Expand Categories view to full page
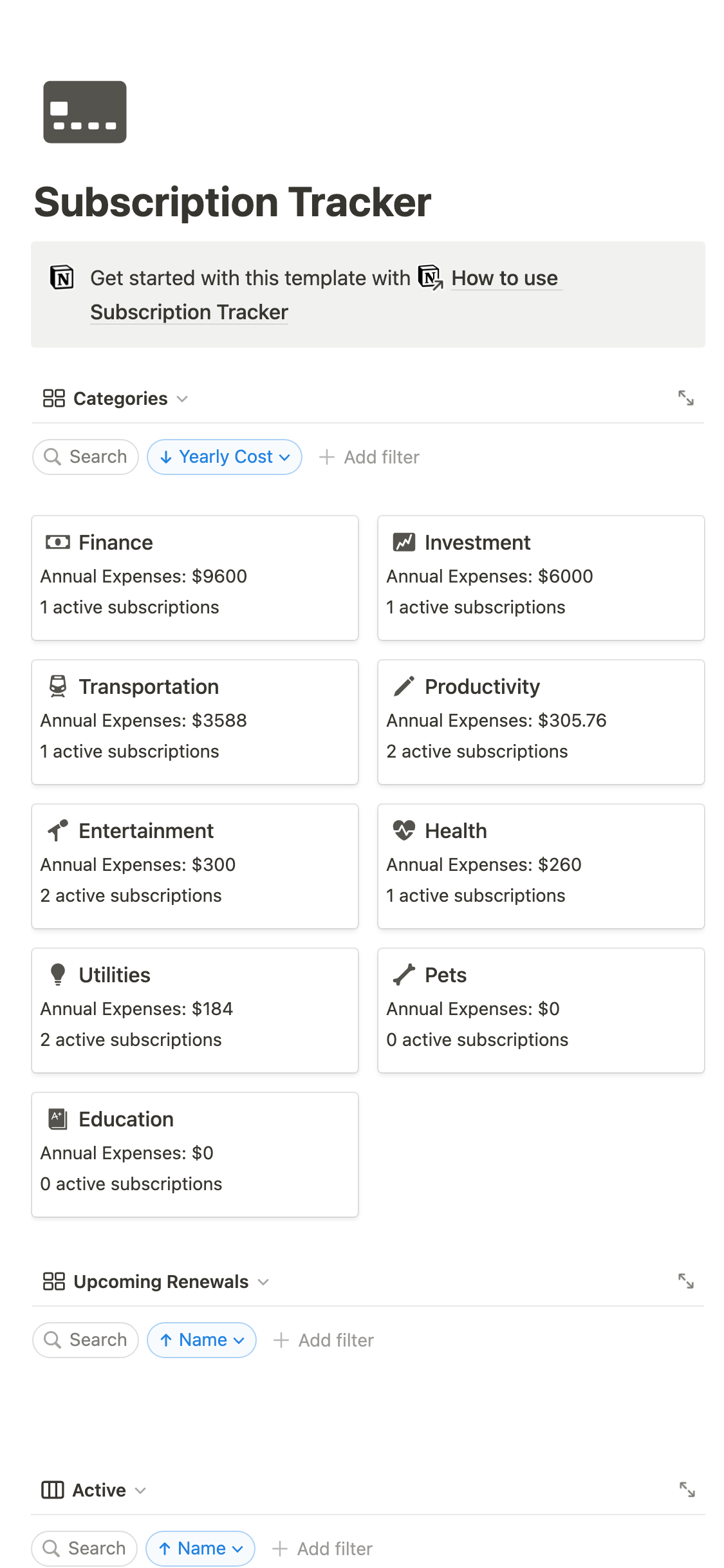This screenshot has height=1568, width=724. pos(685,398)
